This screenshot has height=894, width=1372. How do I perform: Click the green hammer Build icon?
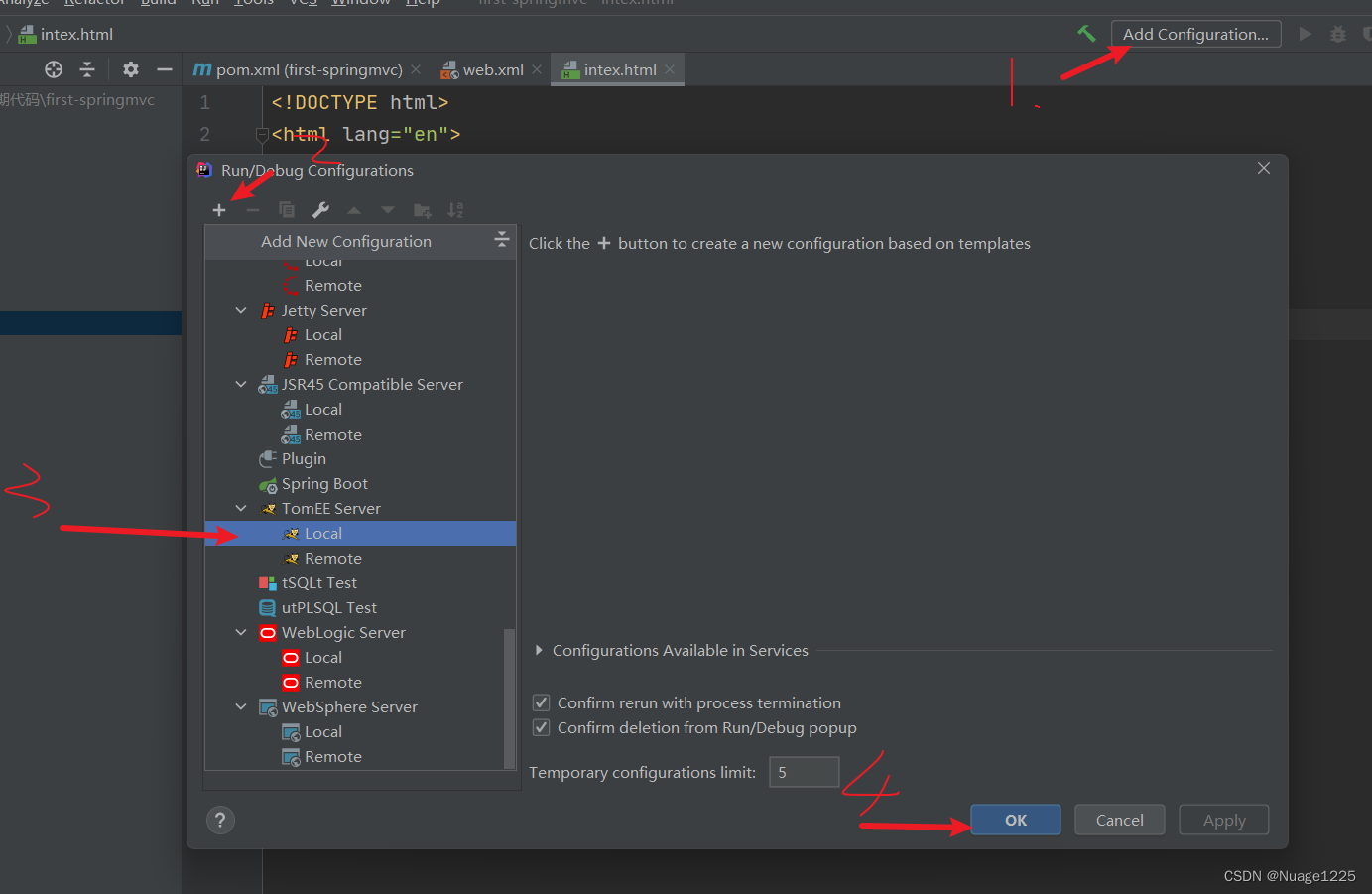[x=1086, y=34]
